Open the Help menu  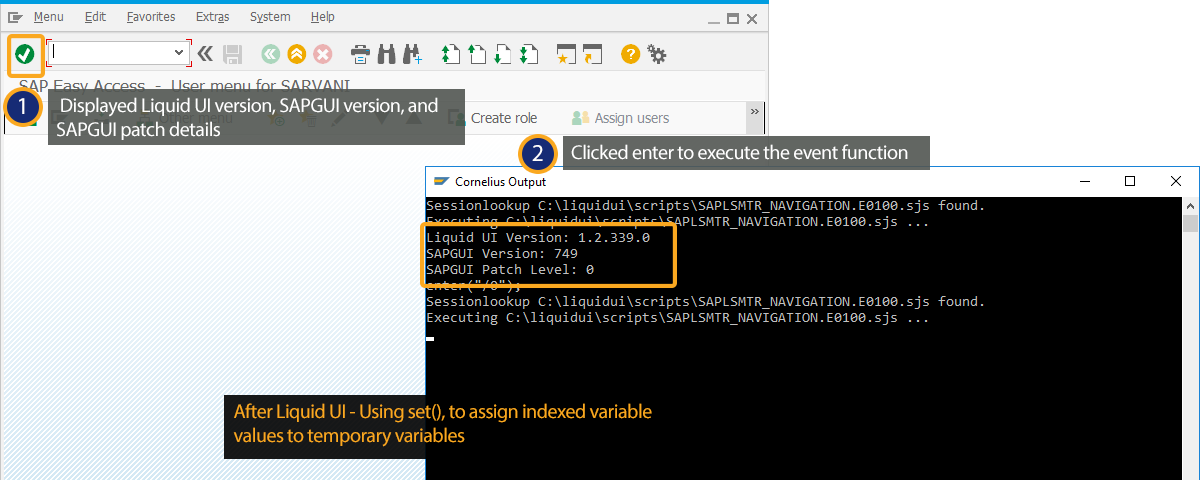pos(323,17)
